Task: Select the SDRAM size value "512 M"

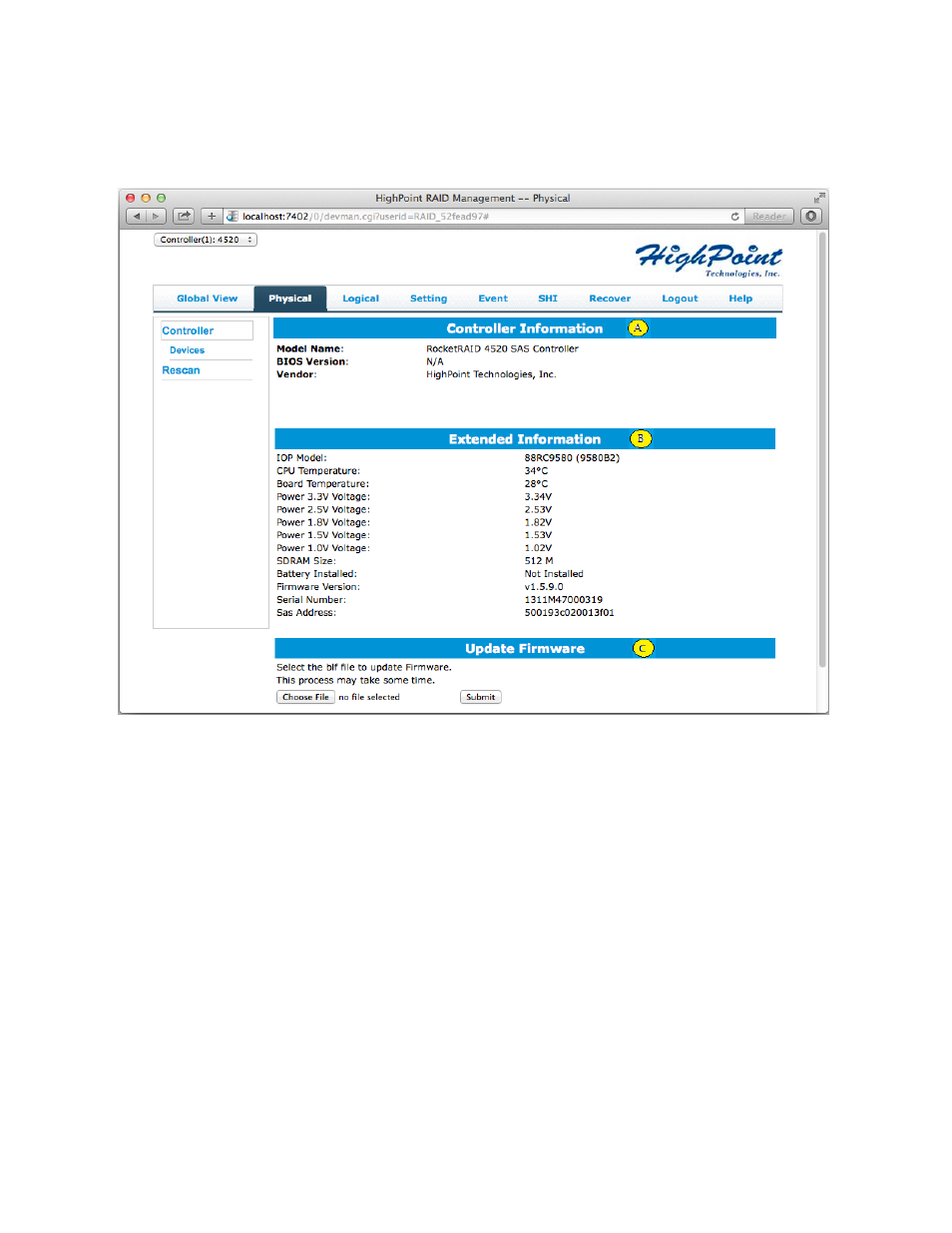Action: point(539,561)
